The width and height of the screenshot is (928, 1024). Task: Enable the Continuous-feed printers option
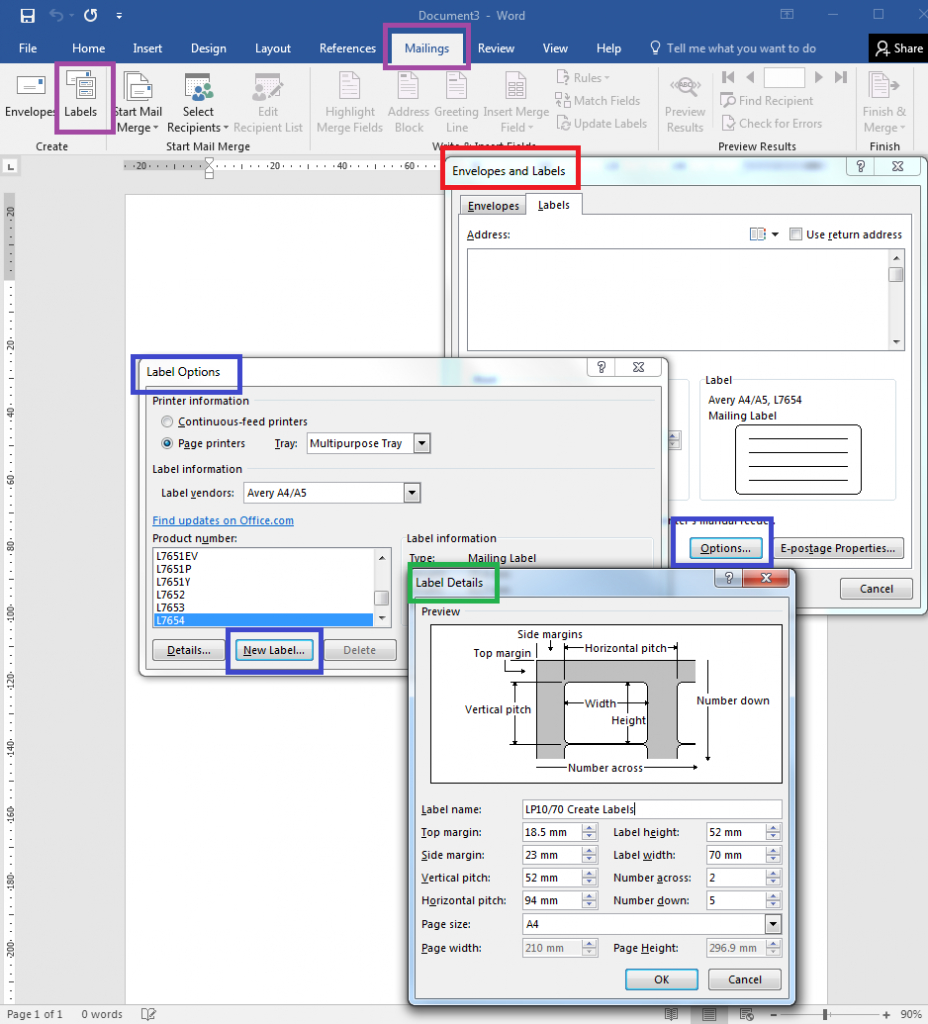pos(168,421)
